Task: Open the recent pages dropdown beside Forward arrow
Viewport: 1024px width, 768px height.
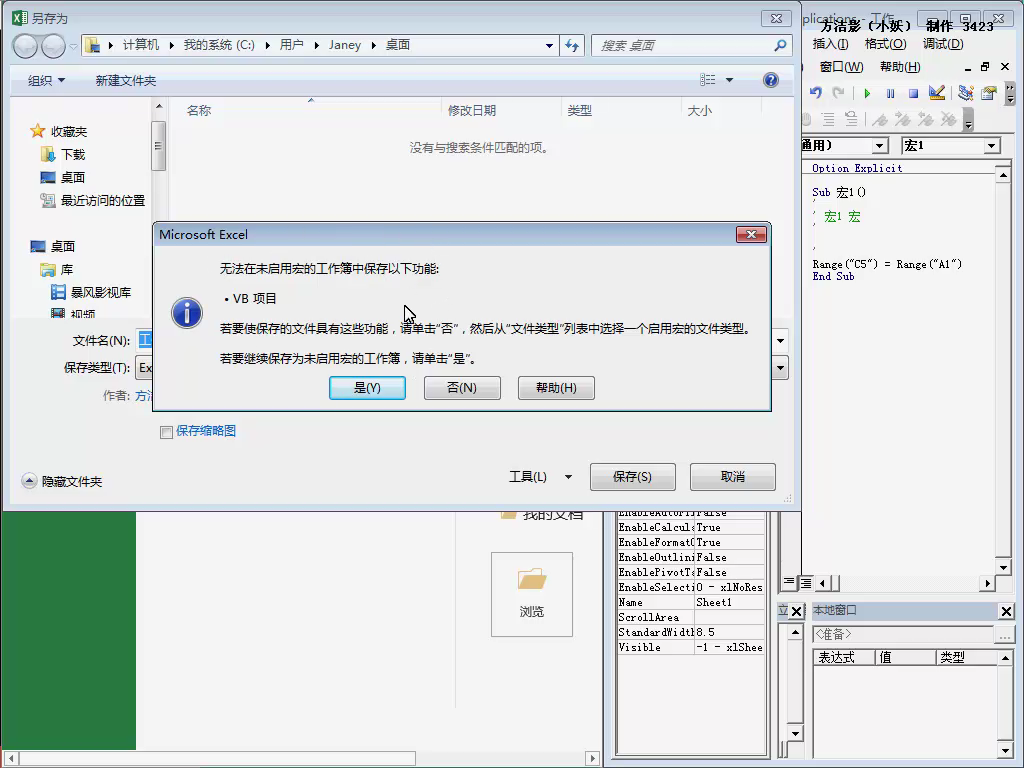Action: point(73,46)
